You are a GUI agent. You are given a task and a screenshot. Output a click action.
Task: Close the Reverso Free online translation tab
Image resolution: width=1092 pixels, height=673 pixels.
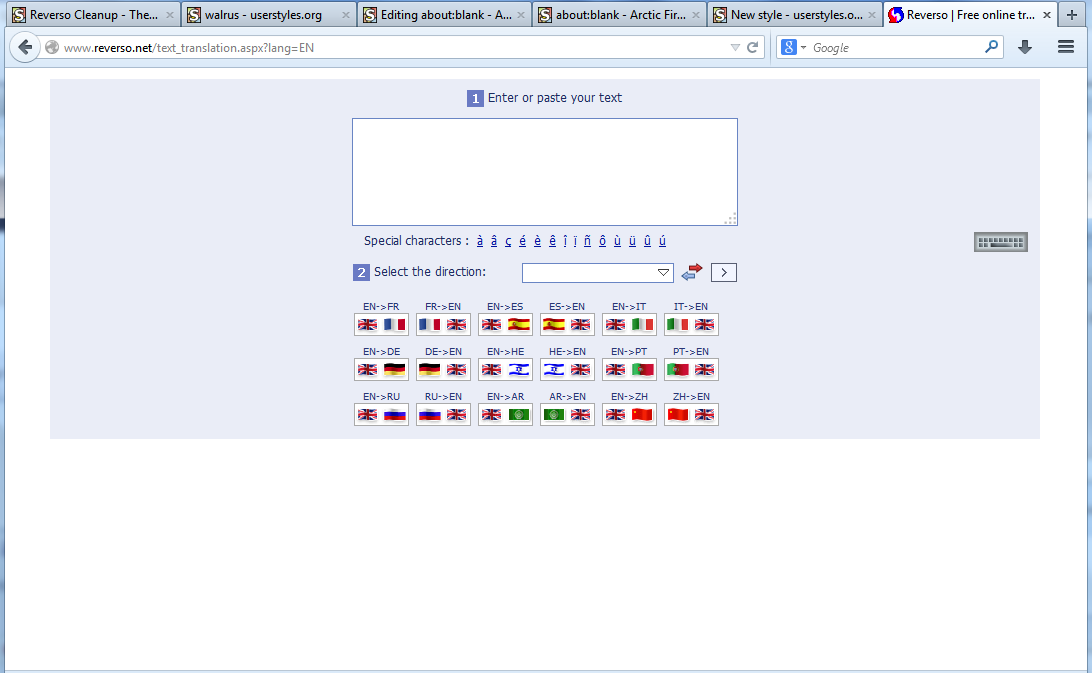(1047, 15)
